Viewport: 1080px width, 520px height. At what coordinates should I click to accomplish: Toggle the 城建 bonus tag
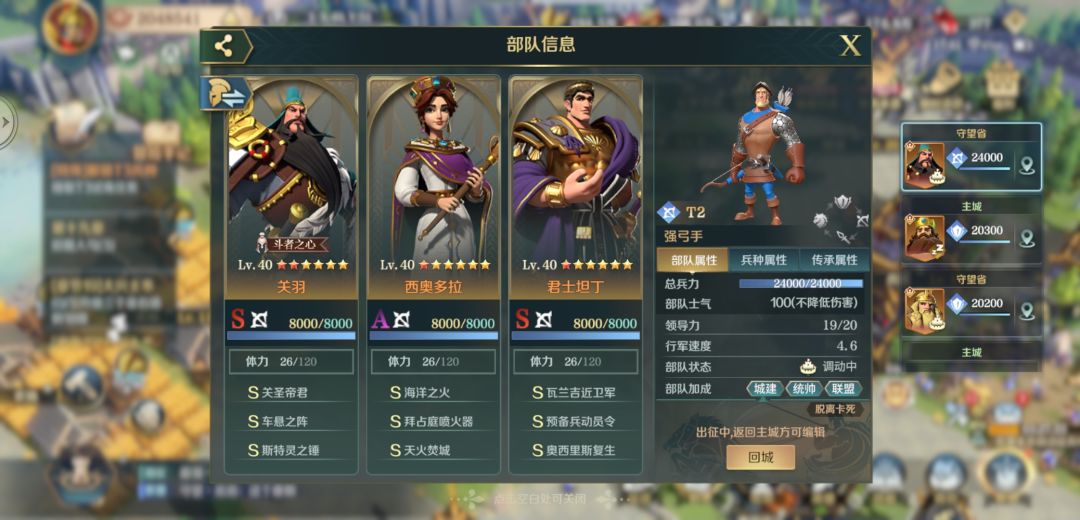point(765,388)
